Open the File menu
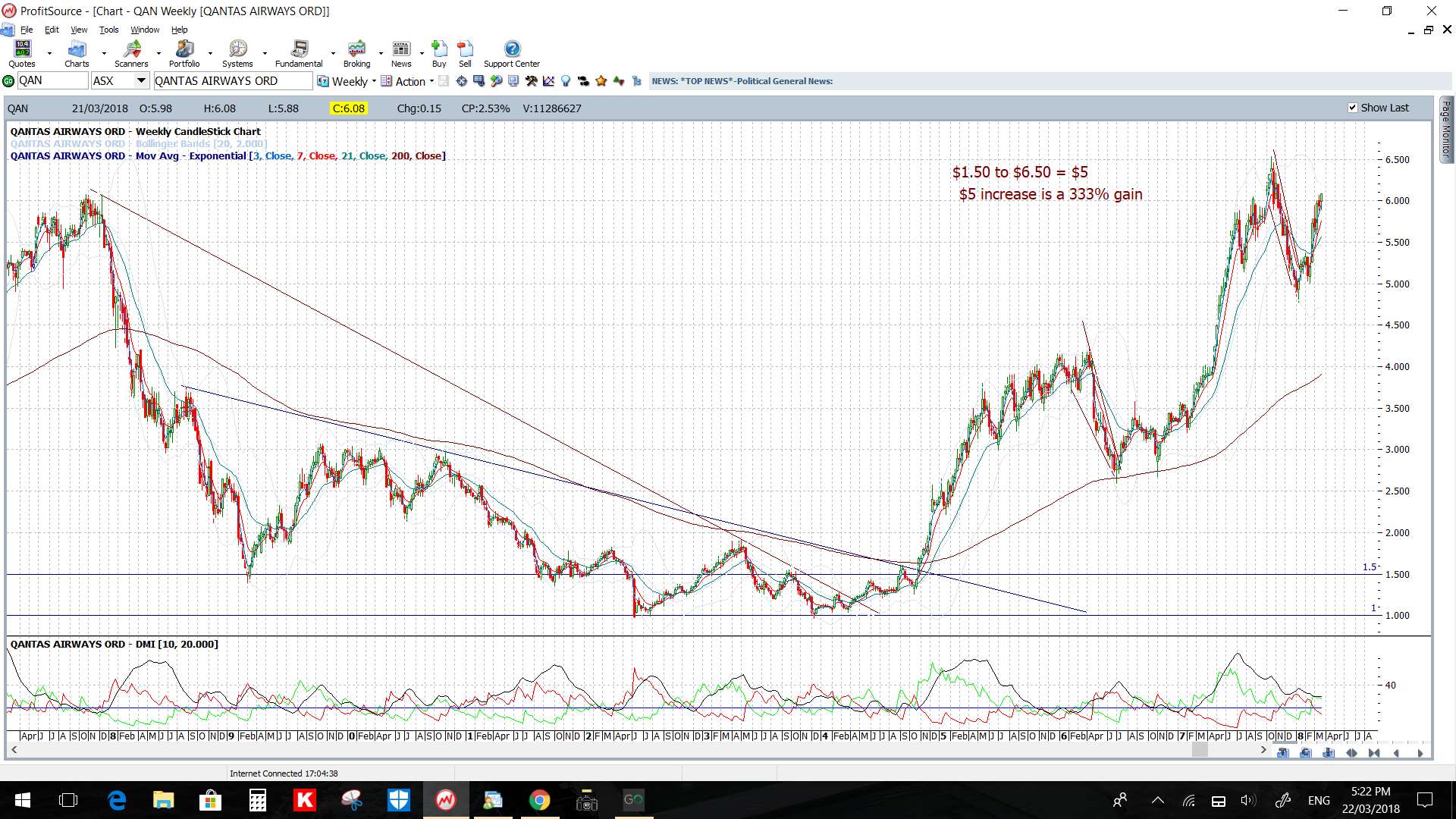Viewport: 1456px width, 819px height. 27,30
